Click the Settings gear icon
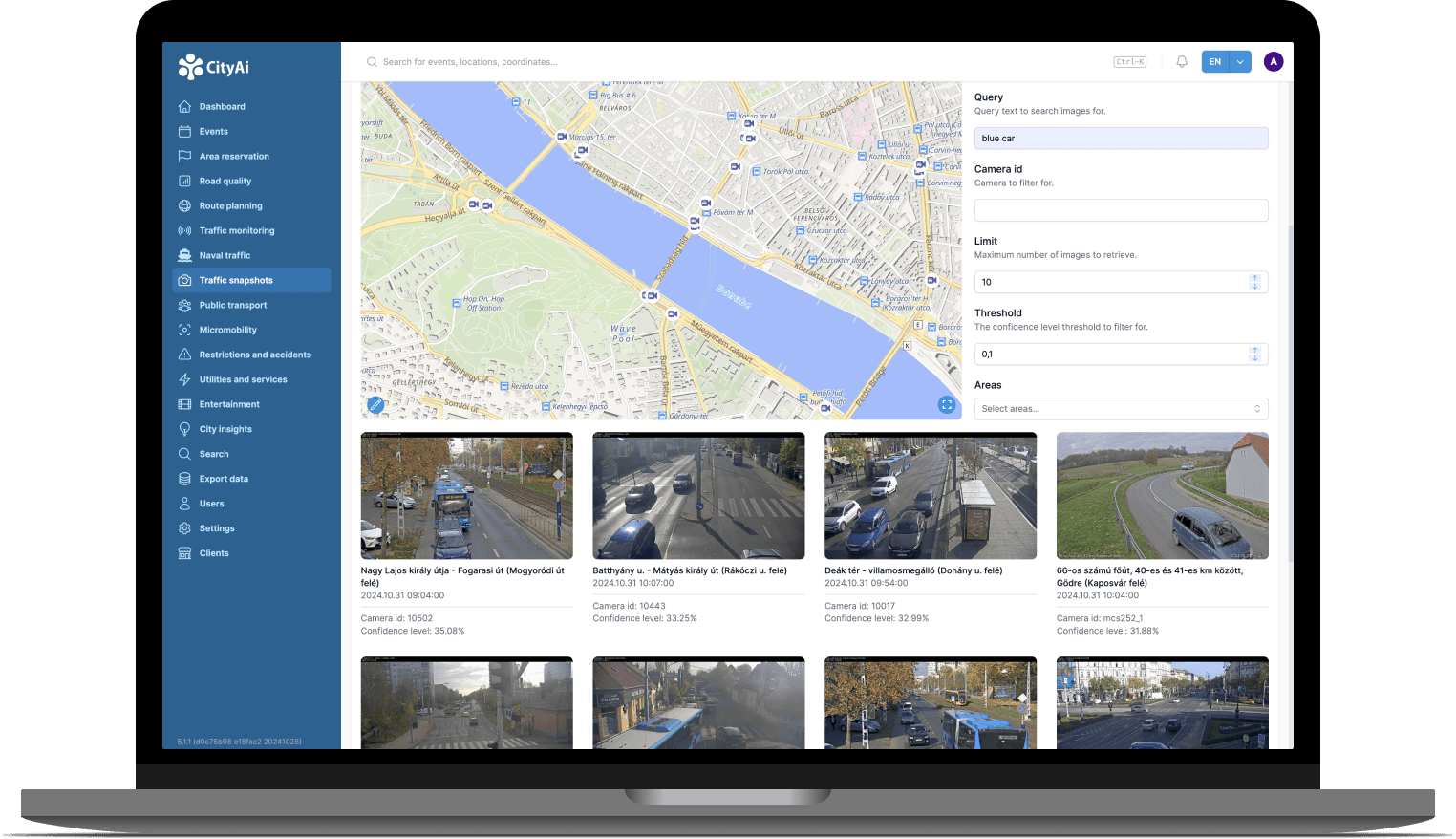Screen dimensions: 1456x839 tap(184, 529)
